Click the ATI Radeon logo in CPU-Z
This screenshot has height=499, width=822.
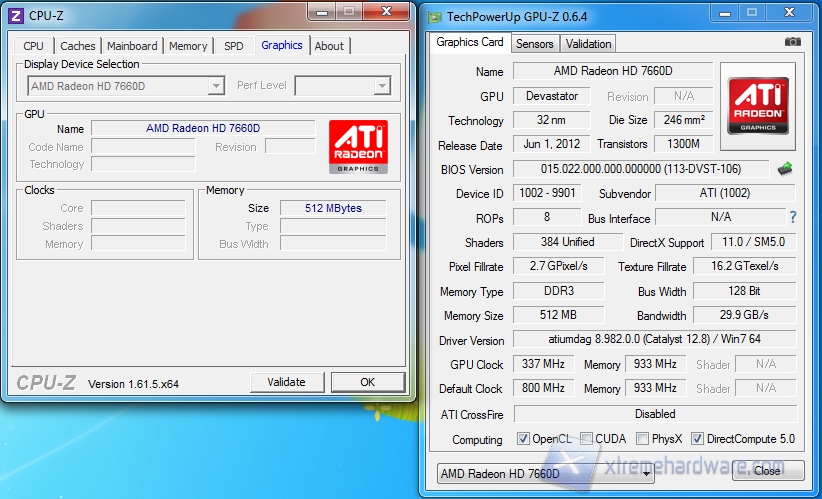point(357,147)
